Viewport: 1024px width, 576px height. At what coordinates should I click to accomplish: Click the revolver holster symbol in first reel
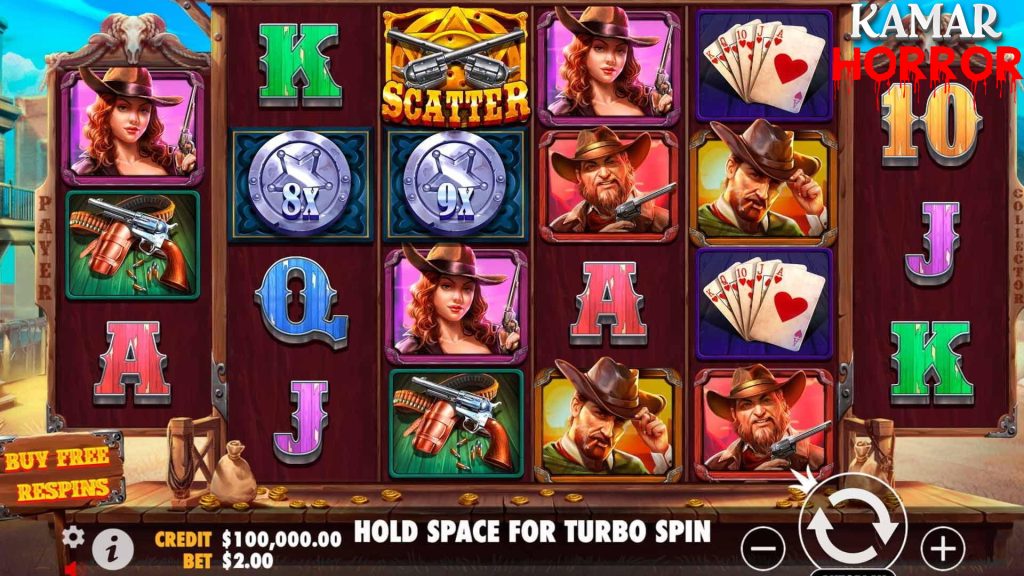coord(133,245)
